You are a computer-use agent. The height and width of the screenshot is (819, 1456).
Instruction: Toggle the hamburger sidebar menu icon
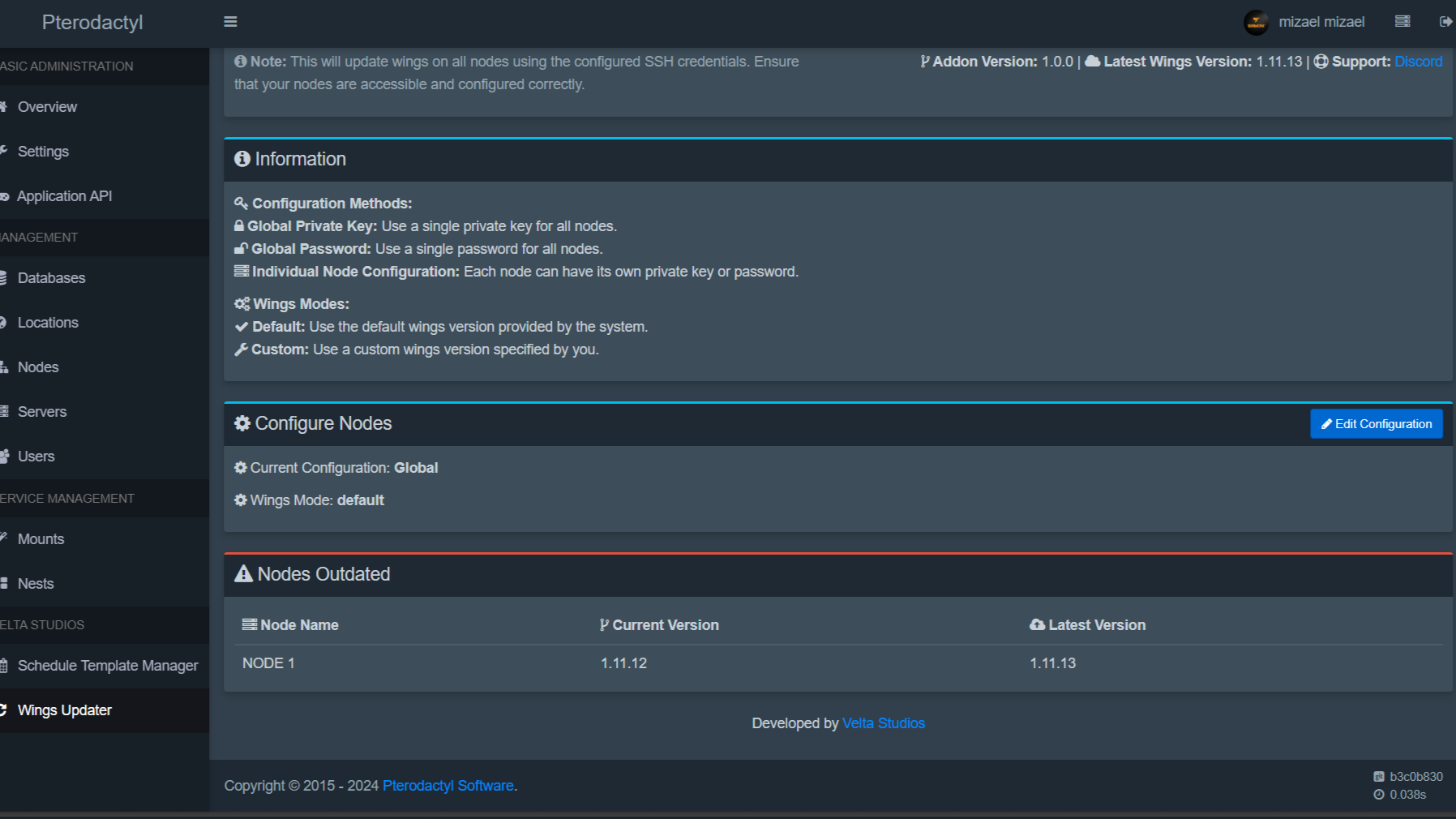click(230, 22)
